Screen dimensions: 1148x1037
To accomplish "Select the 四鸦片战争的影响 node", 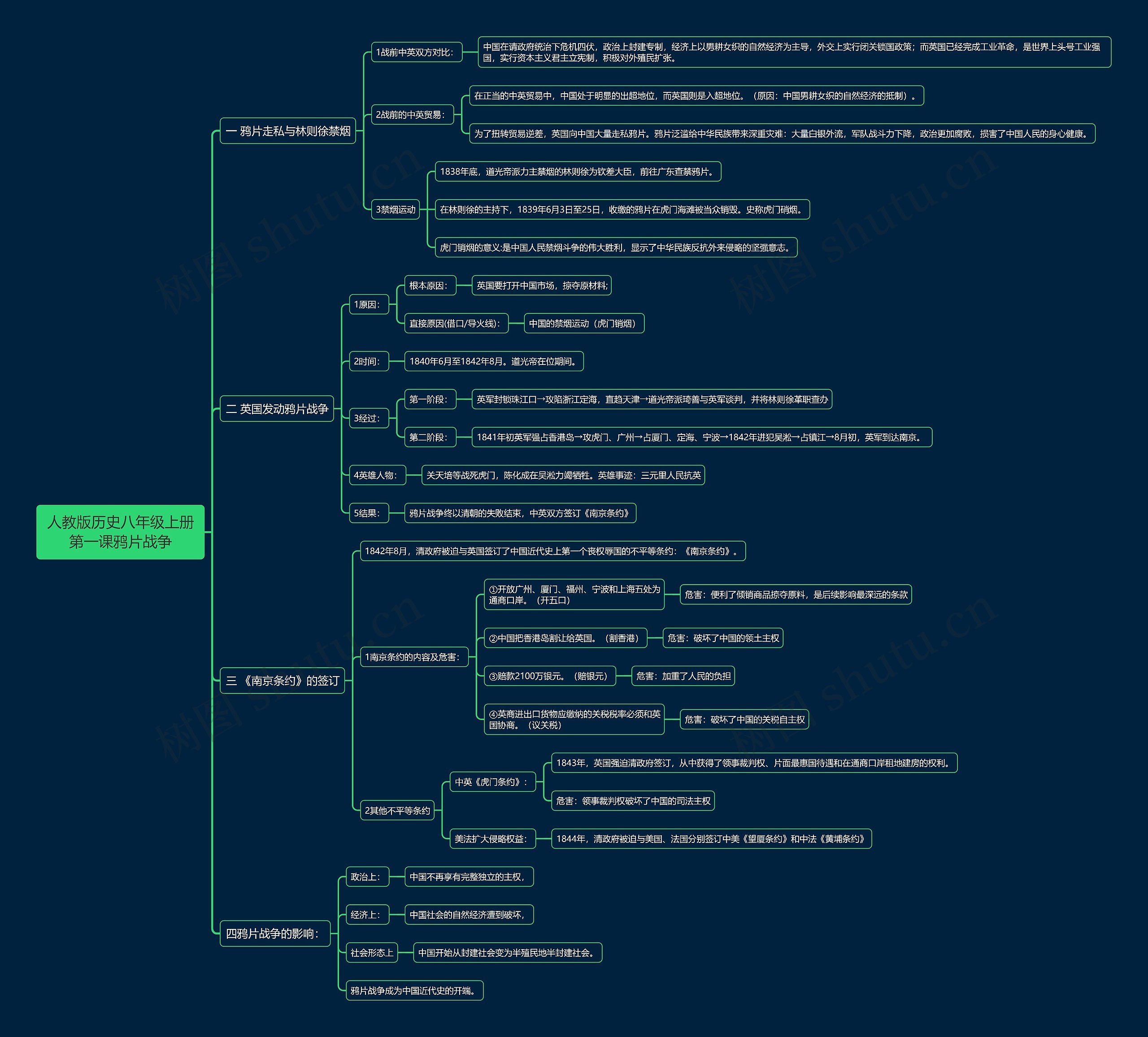I will click(x=275, y=933).
